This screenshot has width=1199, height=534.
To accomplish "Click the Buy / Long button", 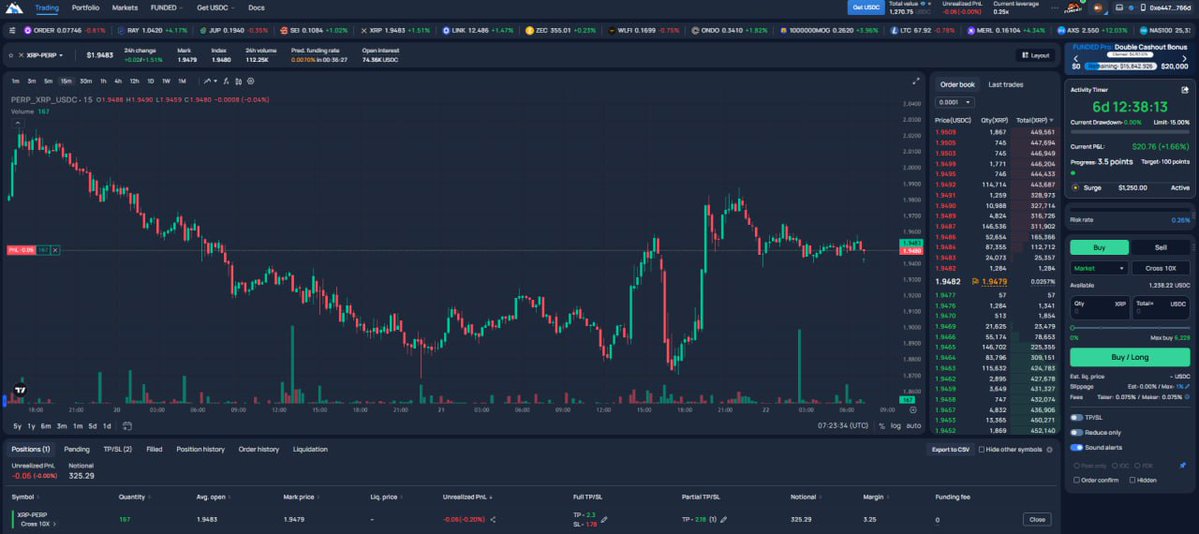I will click(x=1130, y=357).
